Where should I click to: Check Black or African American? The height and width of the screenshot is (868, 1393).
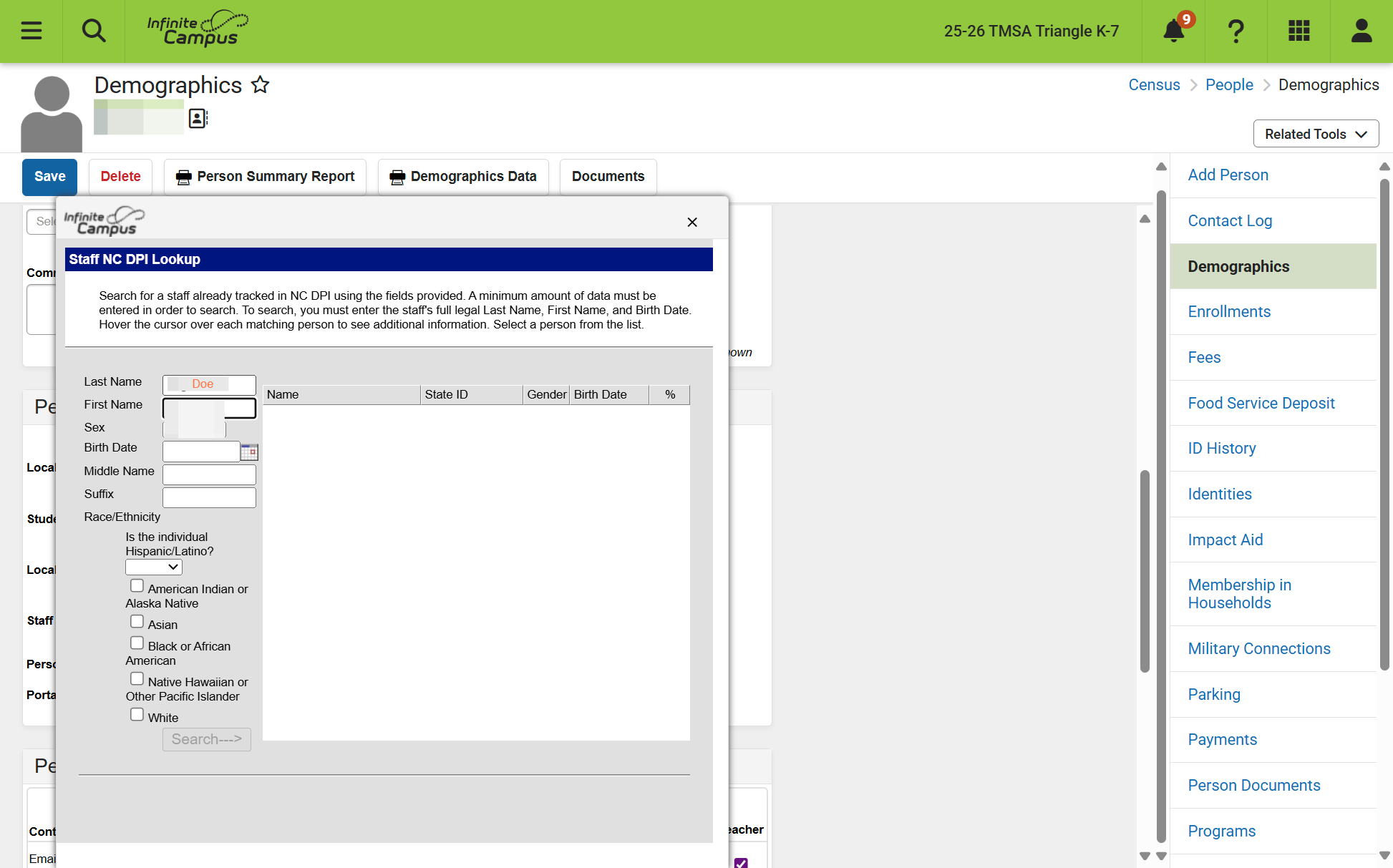coord(137,643)
